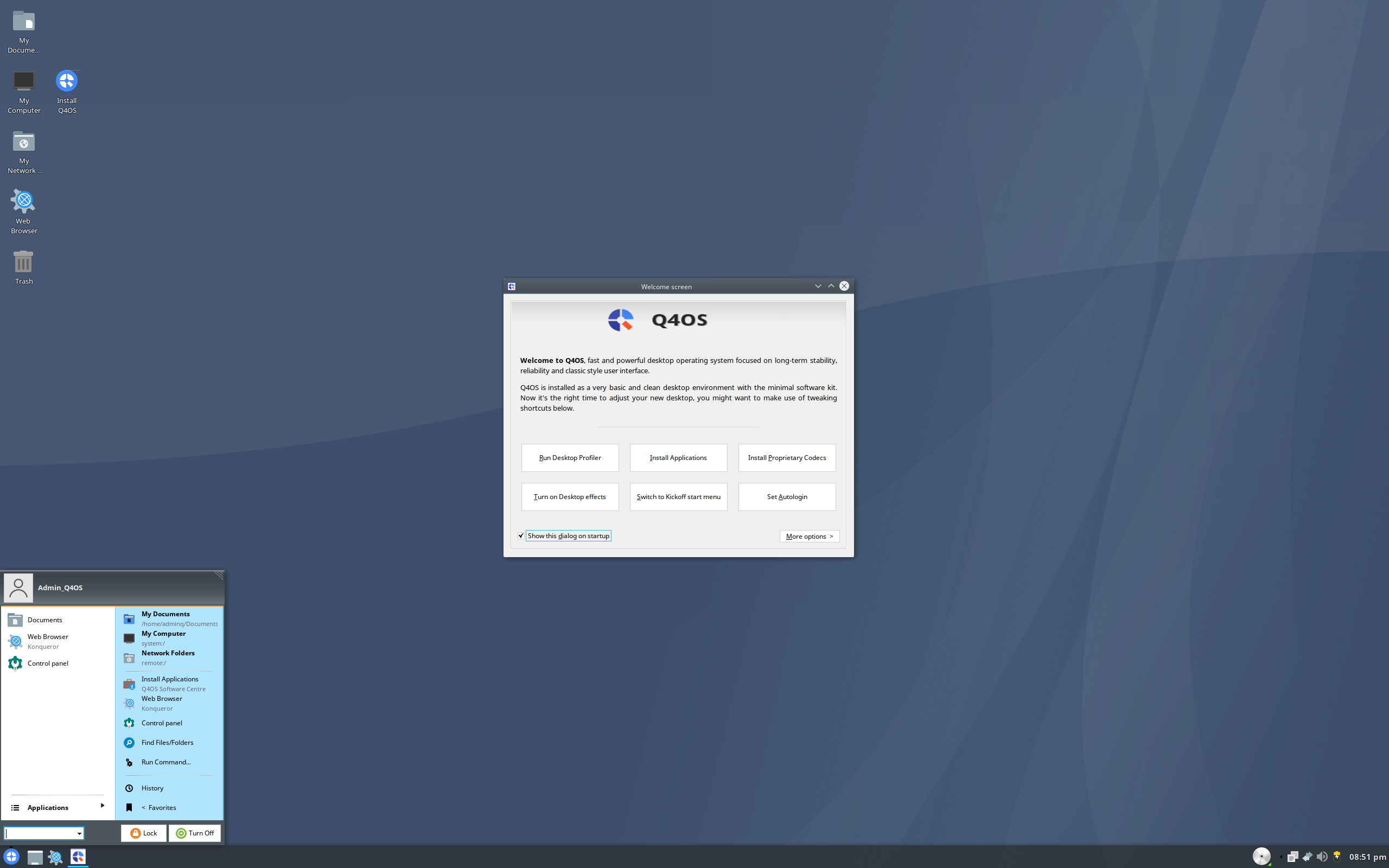Open the Trash from the desktop
Screen dimensions: 1389x868
[x=23, y=263]
